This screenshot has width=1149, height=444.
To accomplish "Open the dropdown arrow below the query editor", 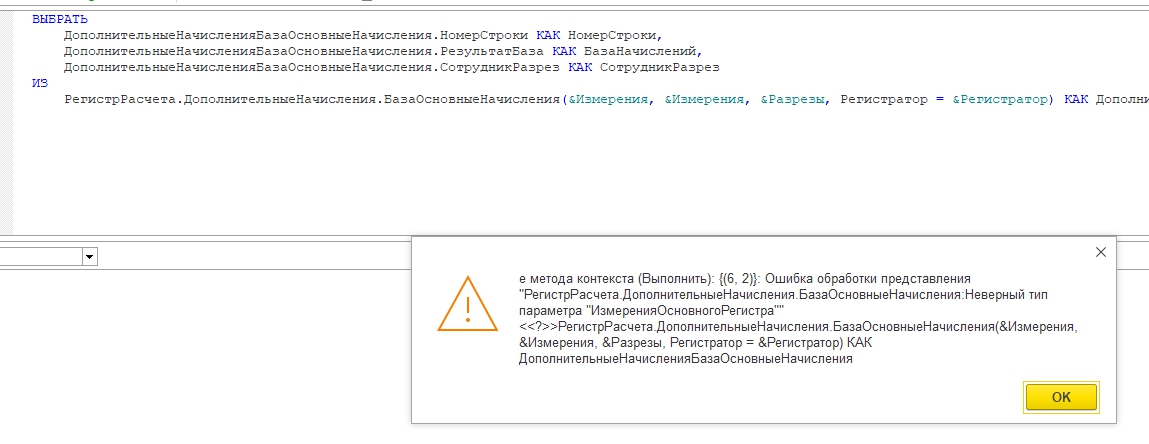I will click(x=90, y=257).
